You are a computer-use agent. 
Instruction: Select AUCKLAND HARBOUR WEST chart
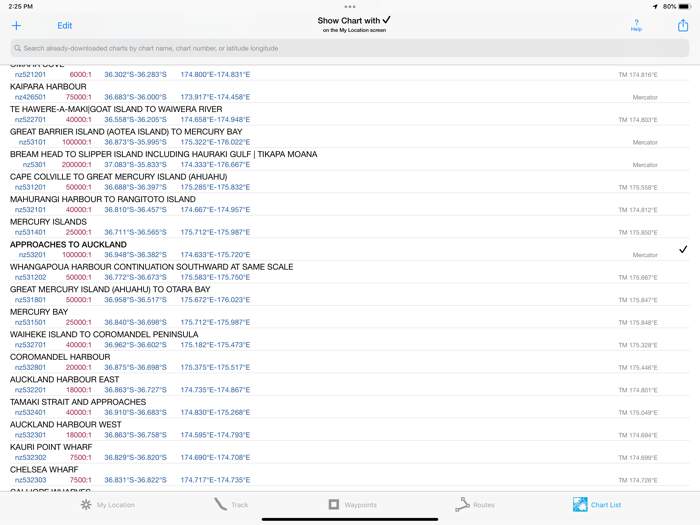click(x=350, y=430)
